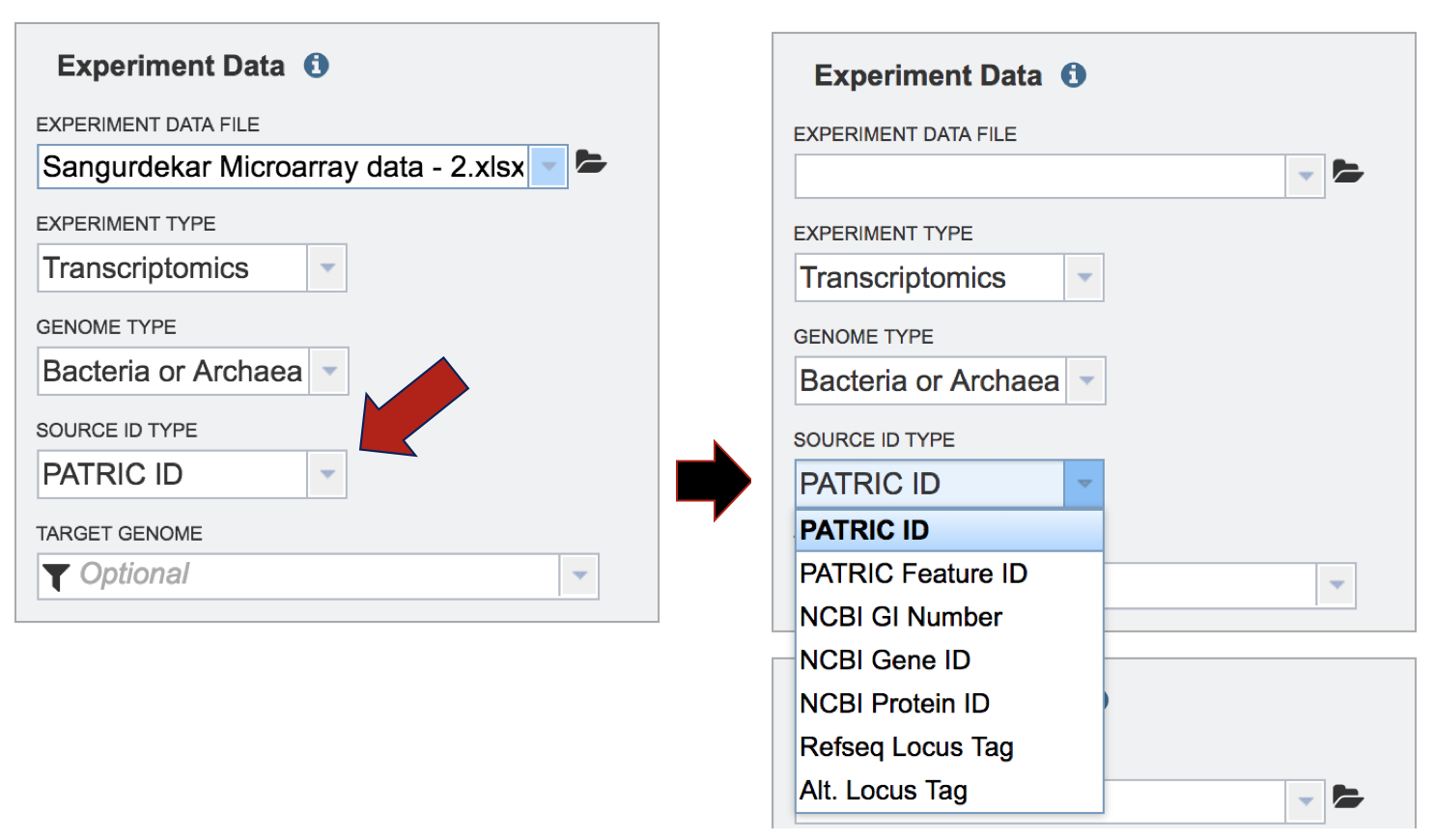Select NCBI Gene ID option
This screenshot has height=840, width=1433.
coord(885,660)
